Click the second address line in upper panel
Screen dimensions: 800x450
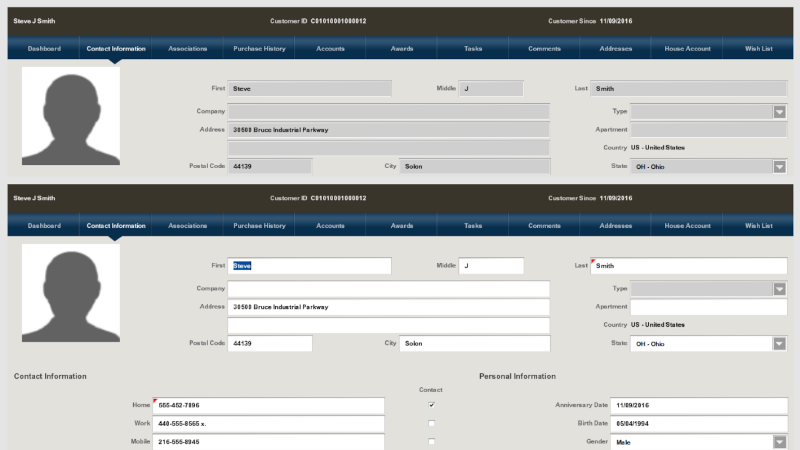pyautogui.click(x=389, y=148)
